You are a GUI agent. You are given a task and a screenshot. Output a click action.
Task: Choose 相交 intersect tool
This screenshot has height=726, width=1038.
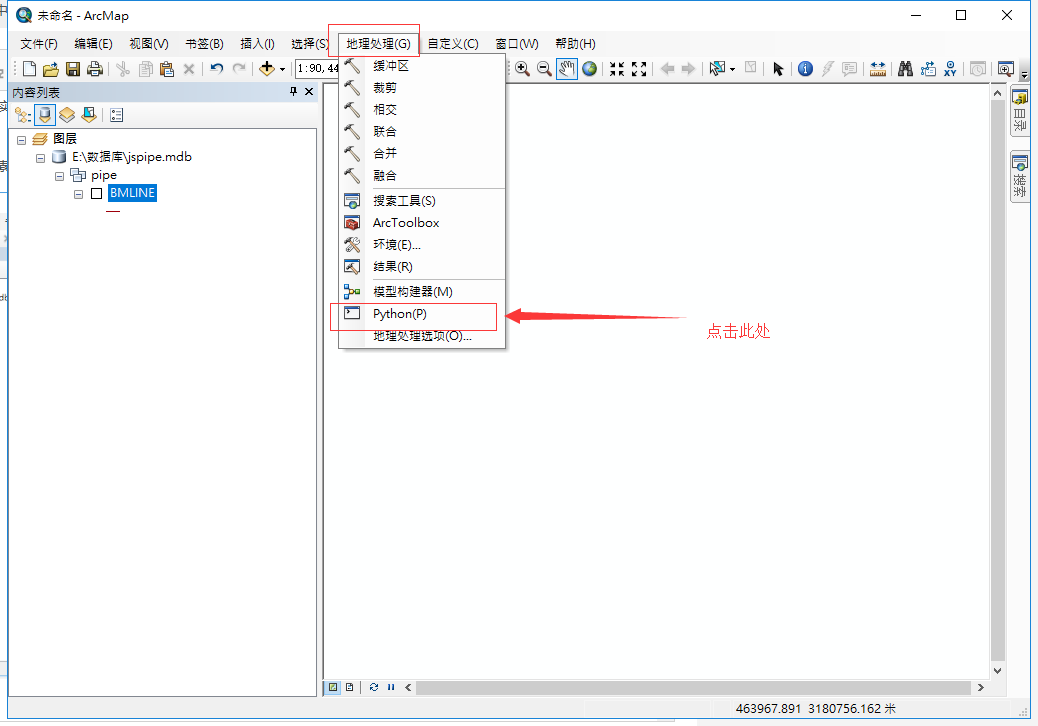click(422, 109)
